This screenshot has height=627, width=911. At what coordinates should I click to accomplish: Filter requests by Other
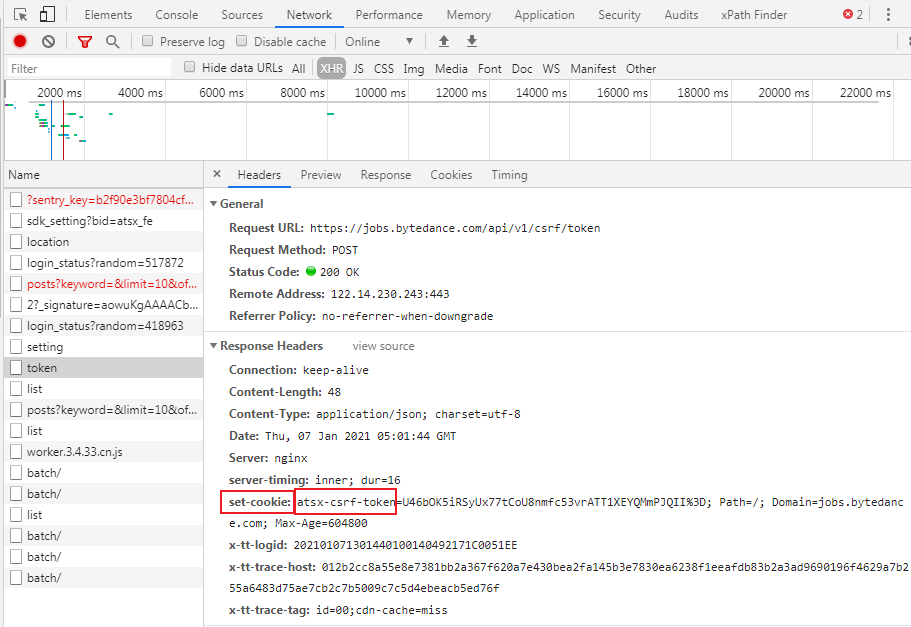[641, 69]
